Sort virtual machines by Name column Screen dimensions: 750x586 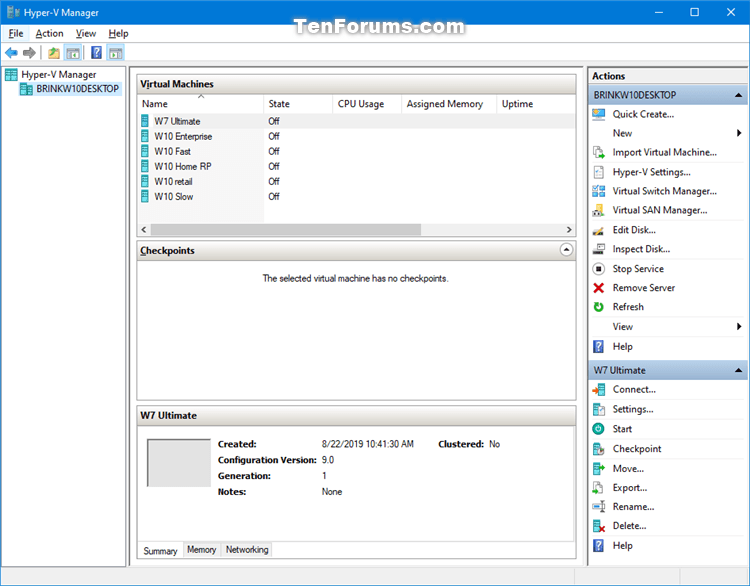(201, 104)
